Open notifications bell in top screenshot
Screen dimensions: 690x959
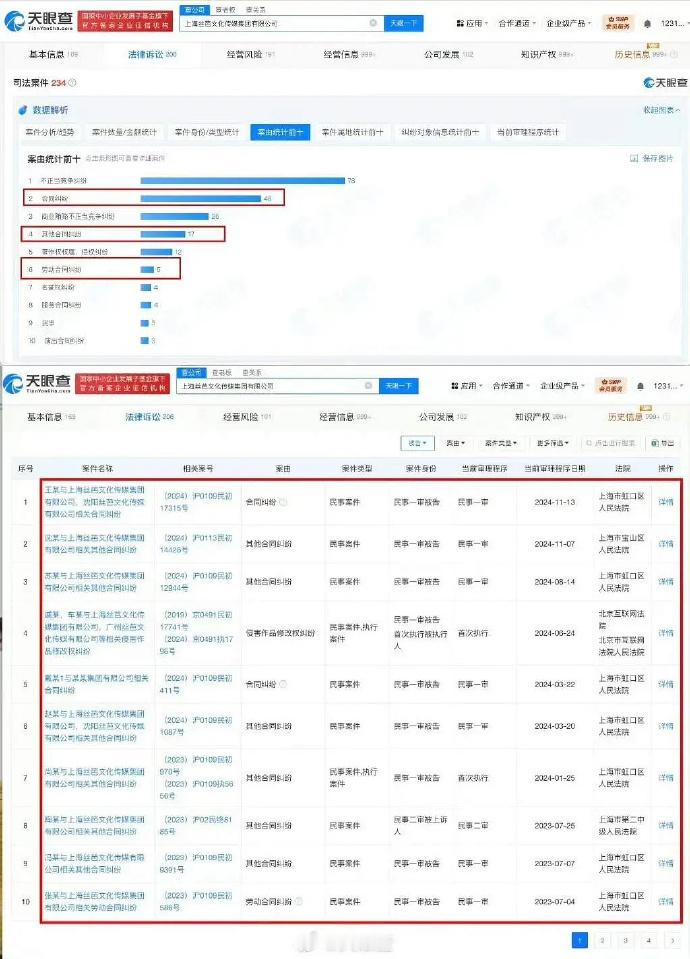647,24
